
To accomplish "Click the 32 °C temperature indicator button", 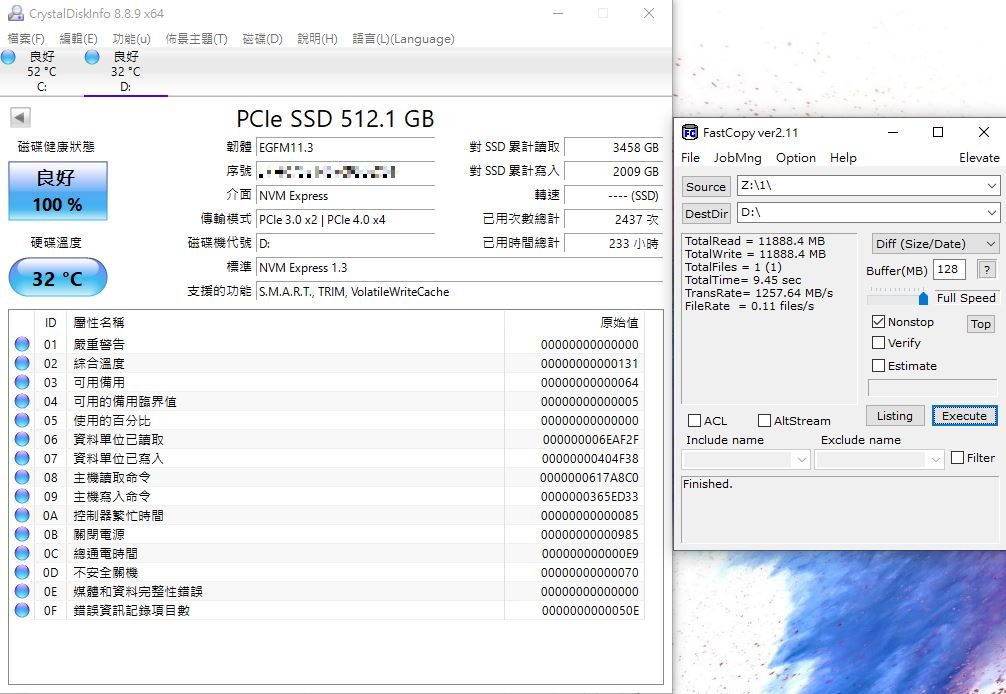I will click(x=58, y=278).
